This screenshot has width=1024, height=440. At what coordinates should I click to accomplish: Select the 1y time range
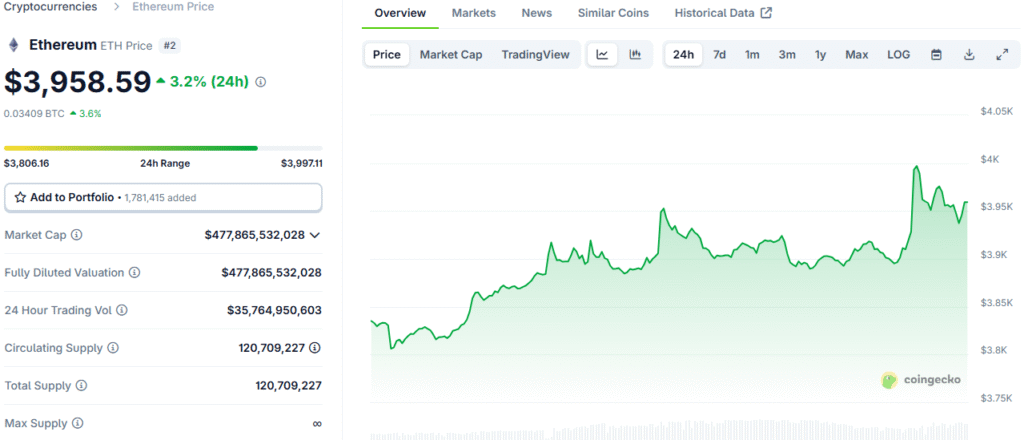pos(820,55)
